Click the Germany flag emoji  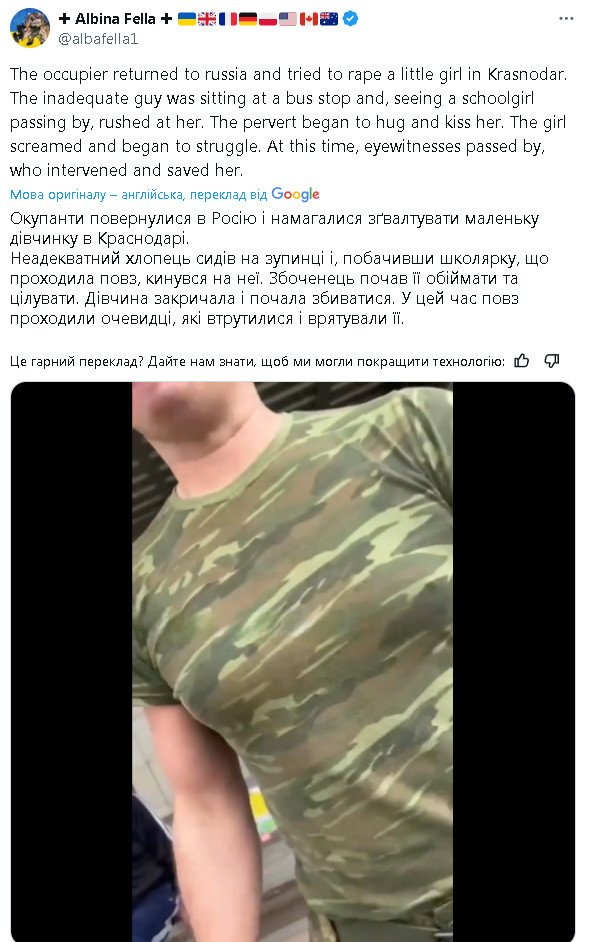point(248,19)
